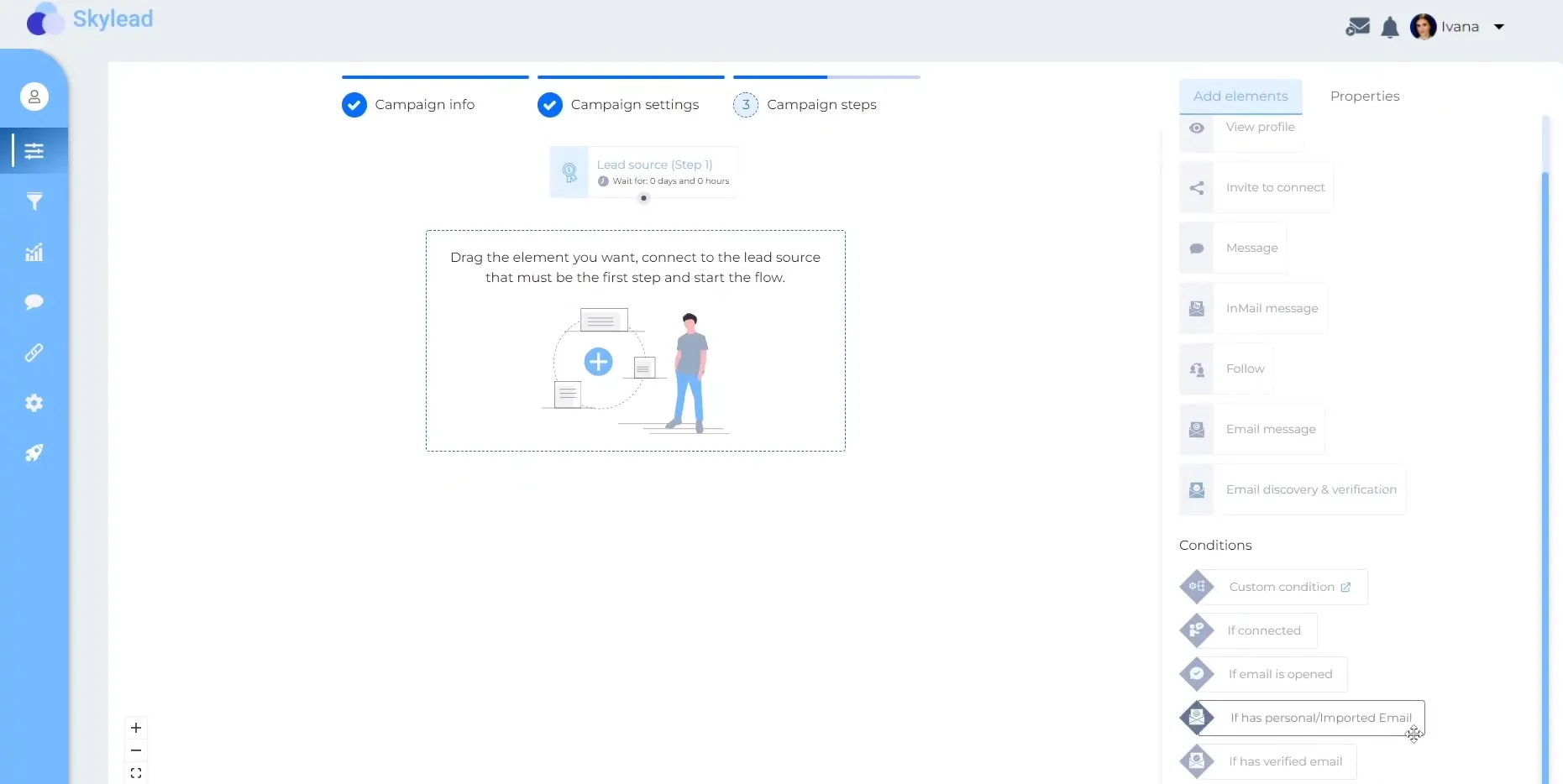
Task: Select the Message element
Action: coord(1233,248)
